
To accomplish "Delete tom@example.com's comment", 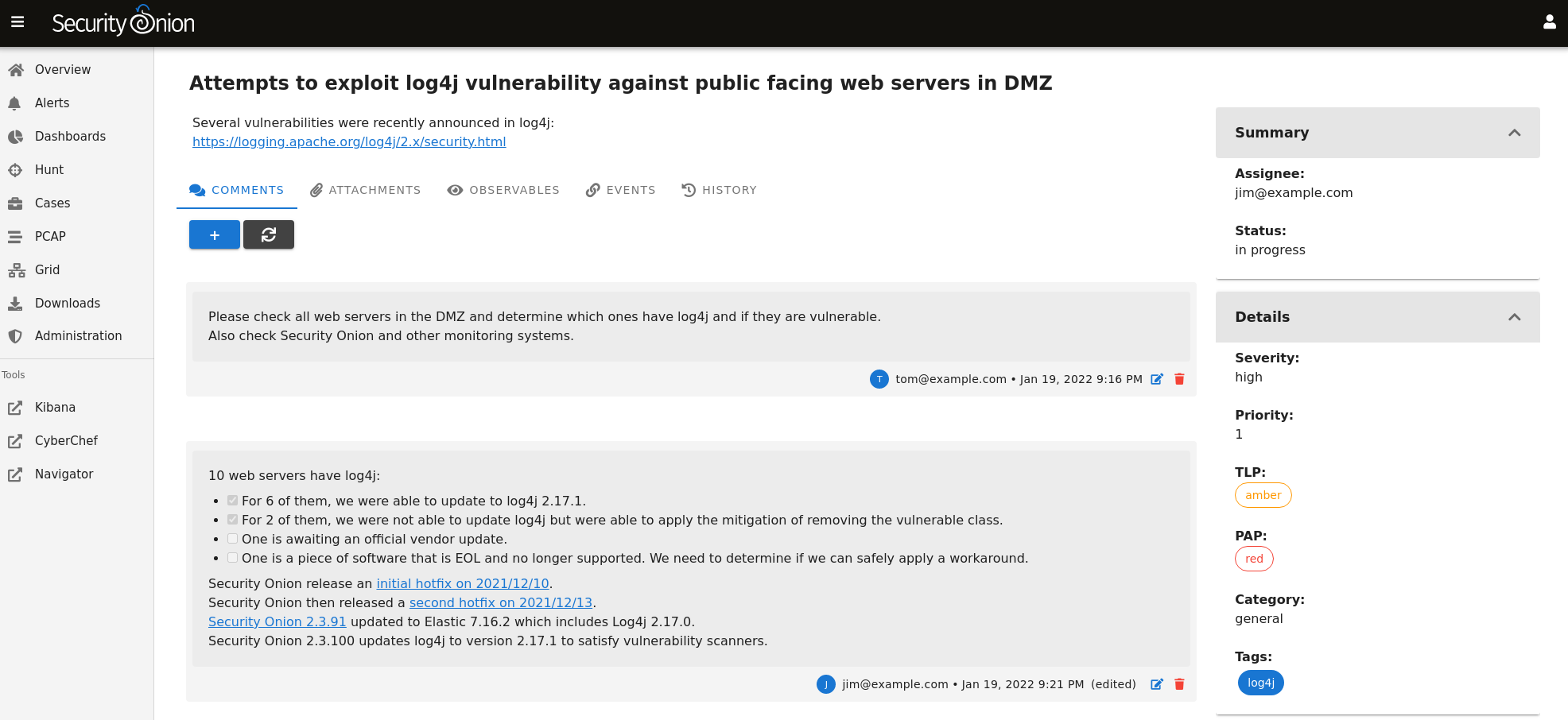I will point(1179,379).
